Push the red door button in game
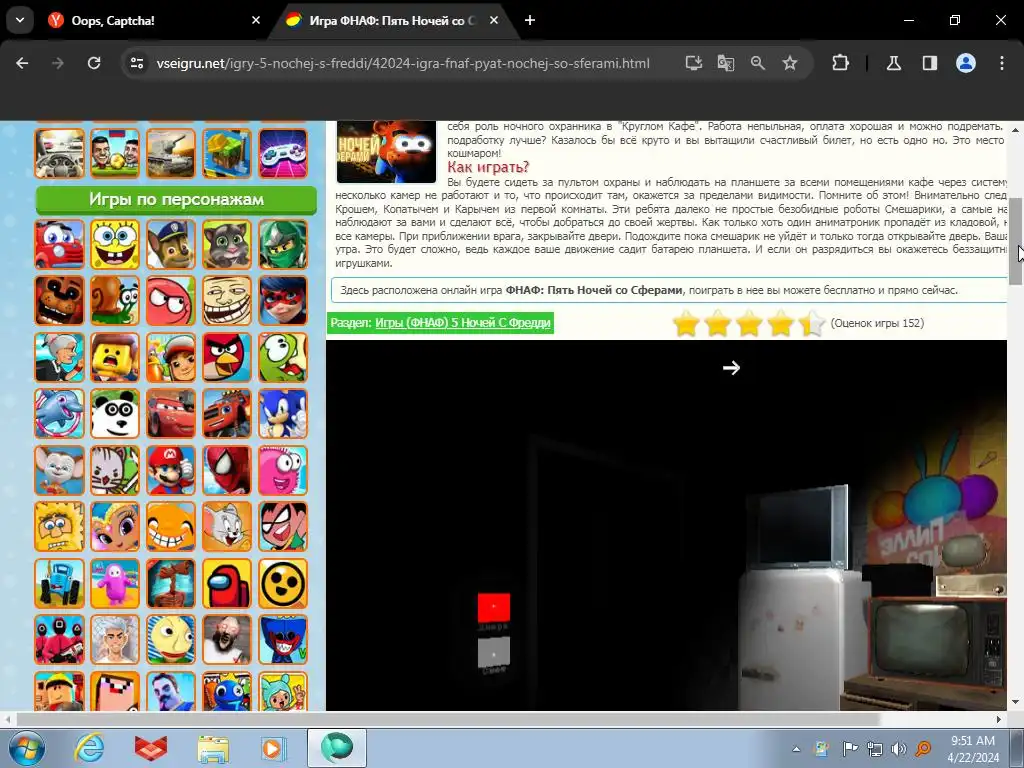This screenshot has width=1024, height=768. coord(494,607)
